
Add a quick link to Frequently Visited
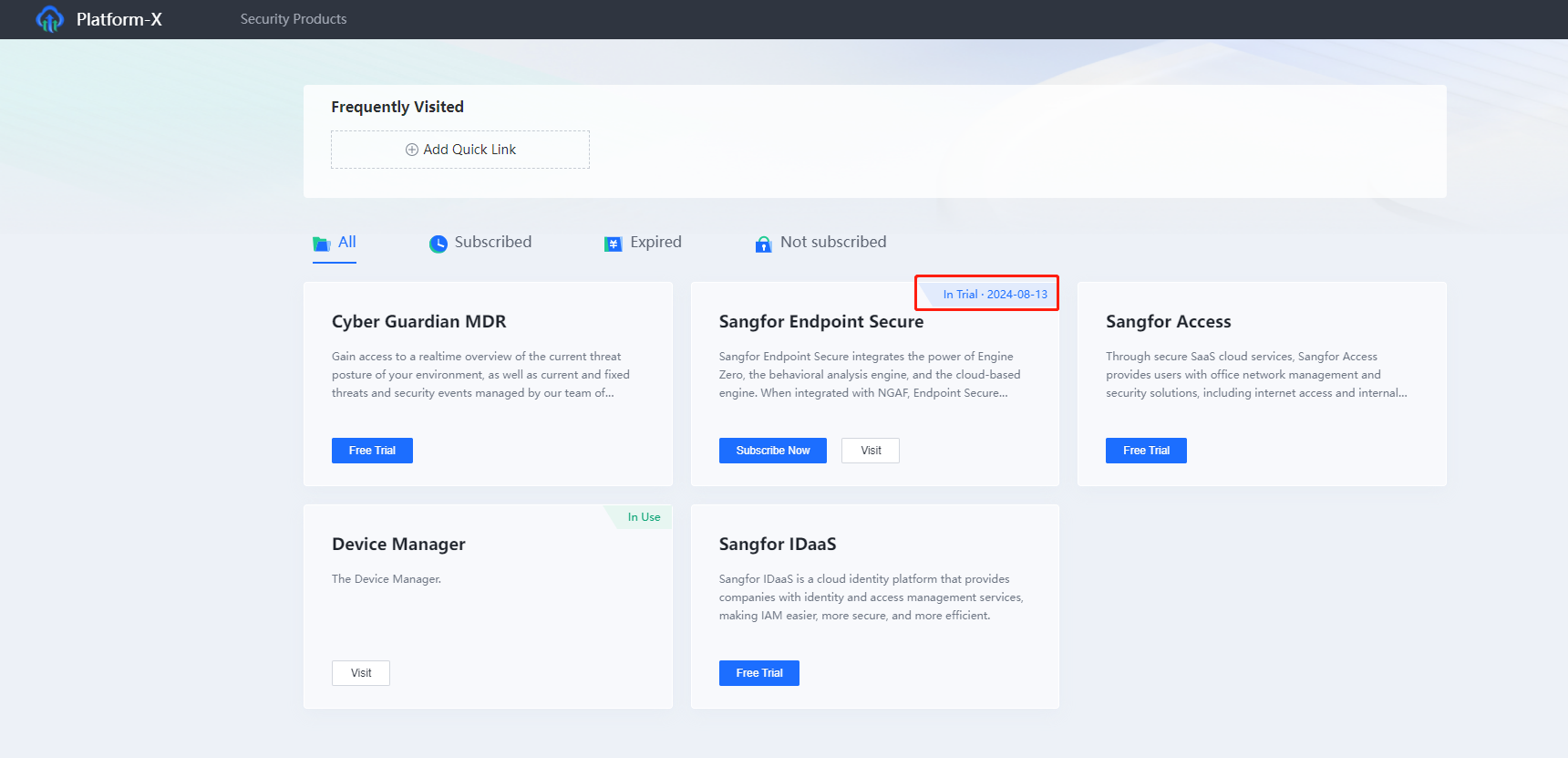coord(460,150)
